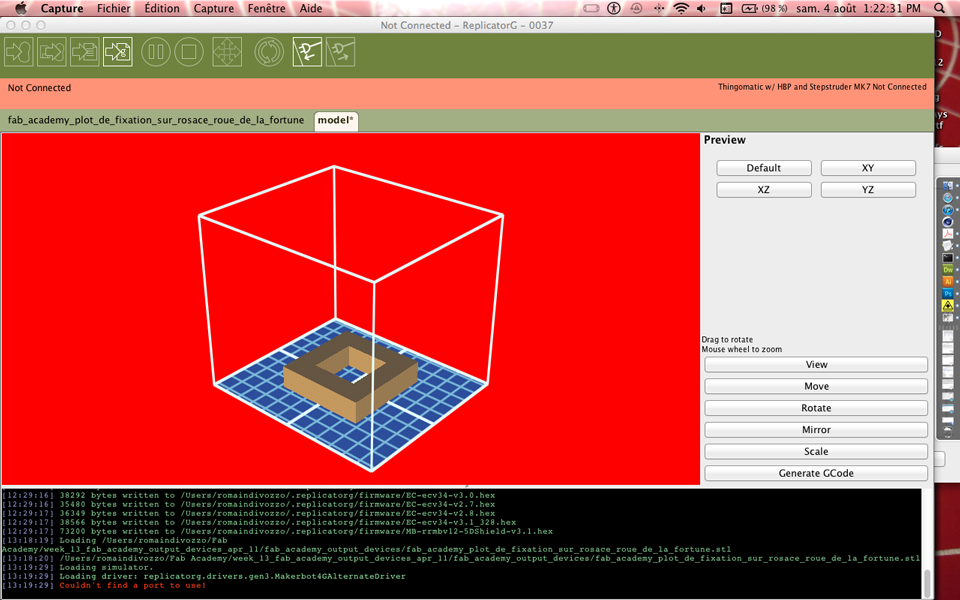Open iTunes from the Dock
The height and width of the screenshot is (600, 960).
coord(948,210)
